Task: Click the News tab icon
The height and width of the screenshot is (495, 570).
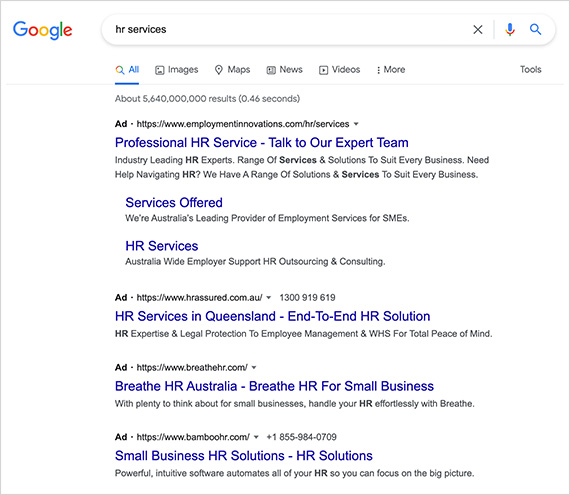Action: (271, 70)
